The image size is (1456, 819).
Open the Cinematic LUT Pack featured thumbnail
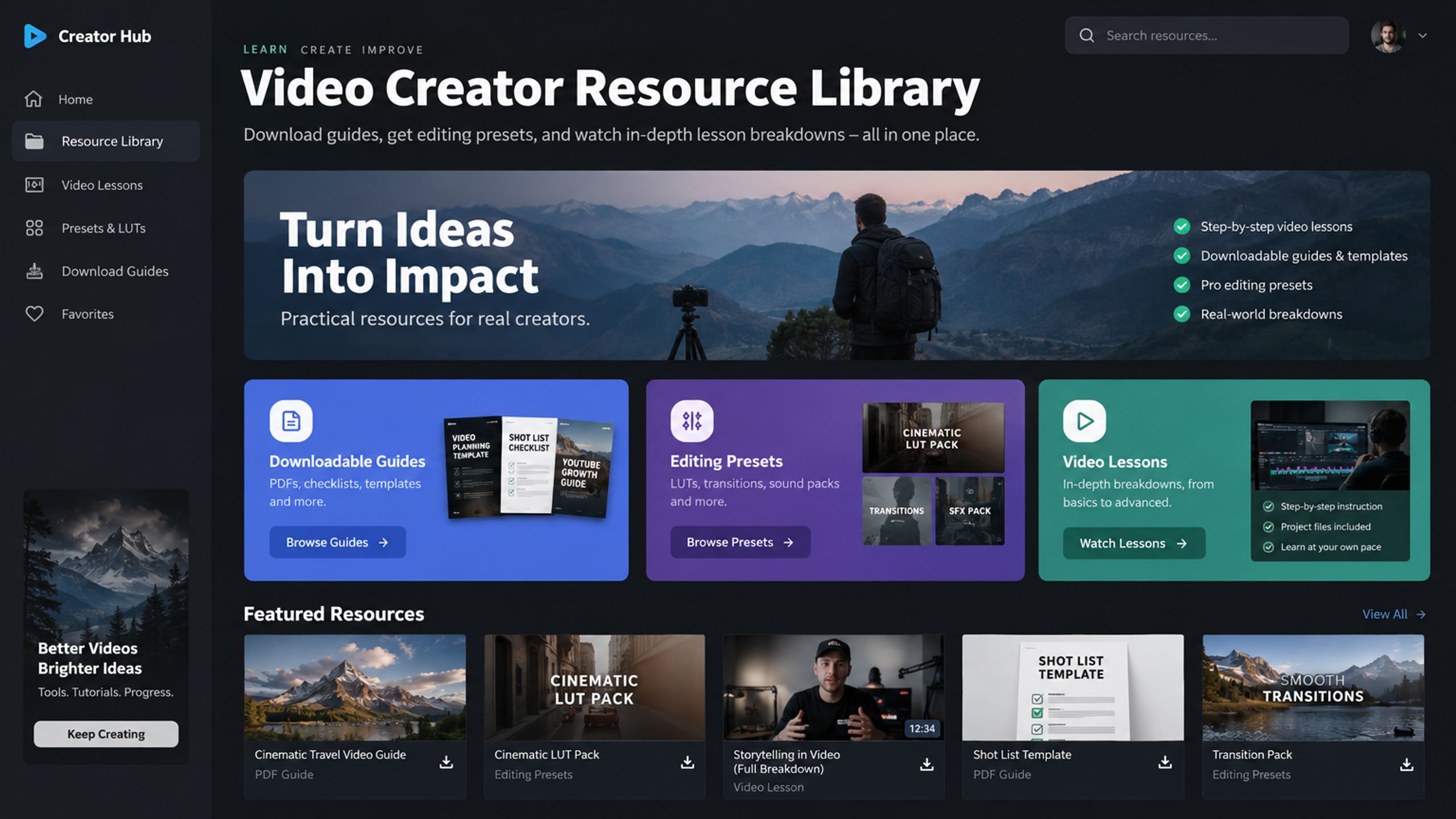pyautogui.click(x=594, y=688)
